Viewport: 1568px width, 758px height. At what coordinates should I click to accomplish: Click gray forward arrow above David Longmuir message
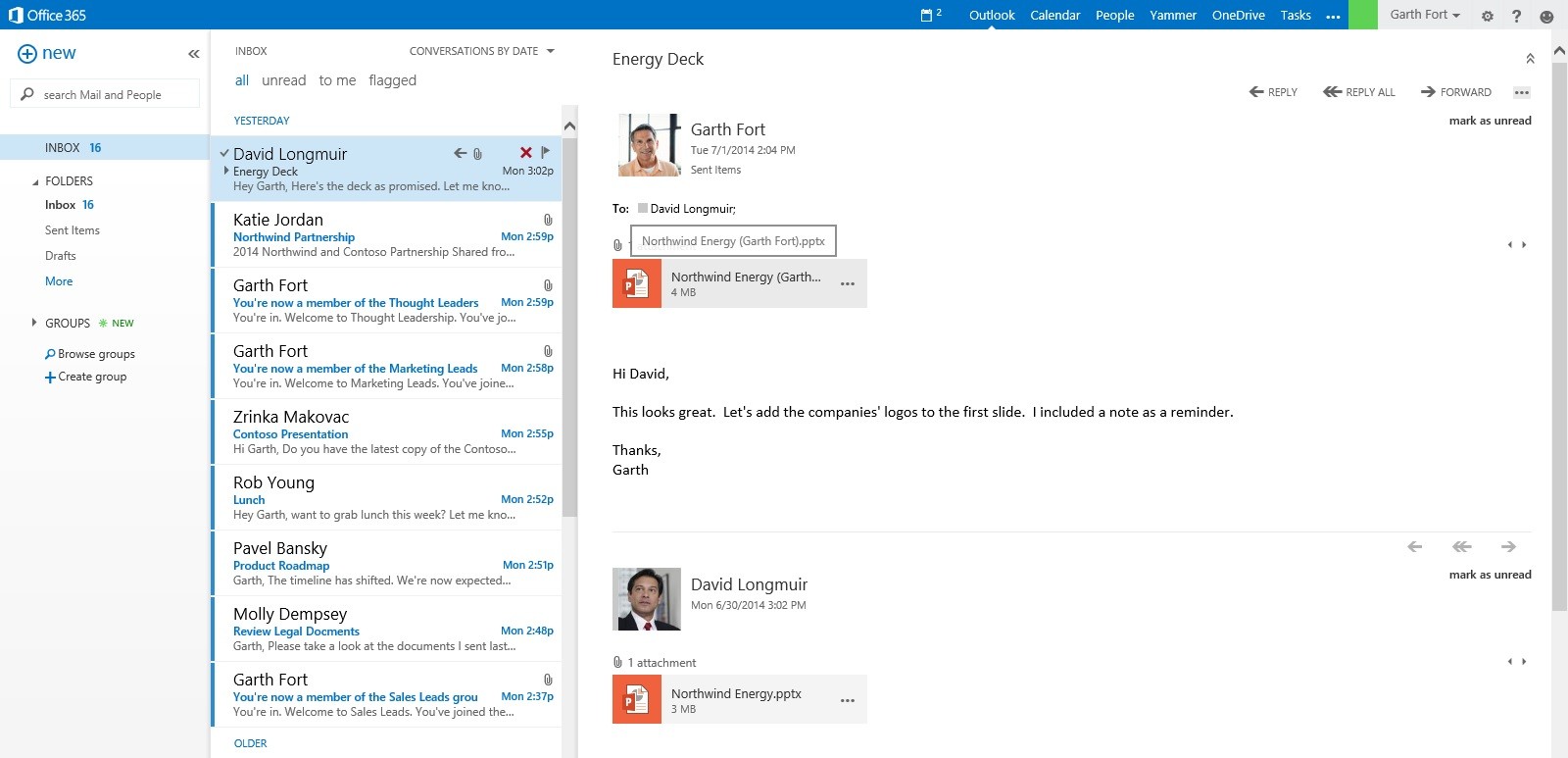1508,547
